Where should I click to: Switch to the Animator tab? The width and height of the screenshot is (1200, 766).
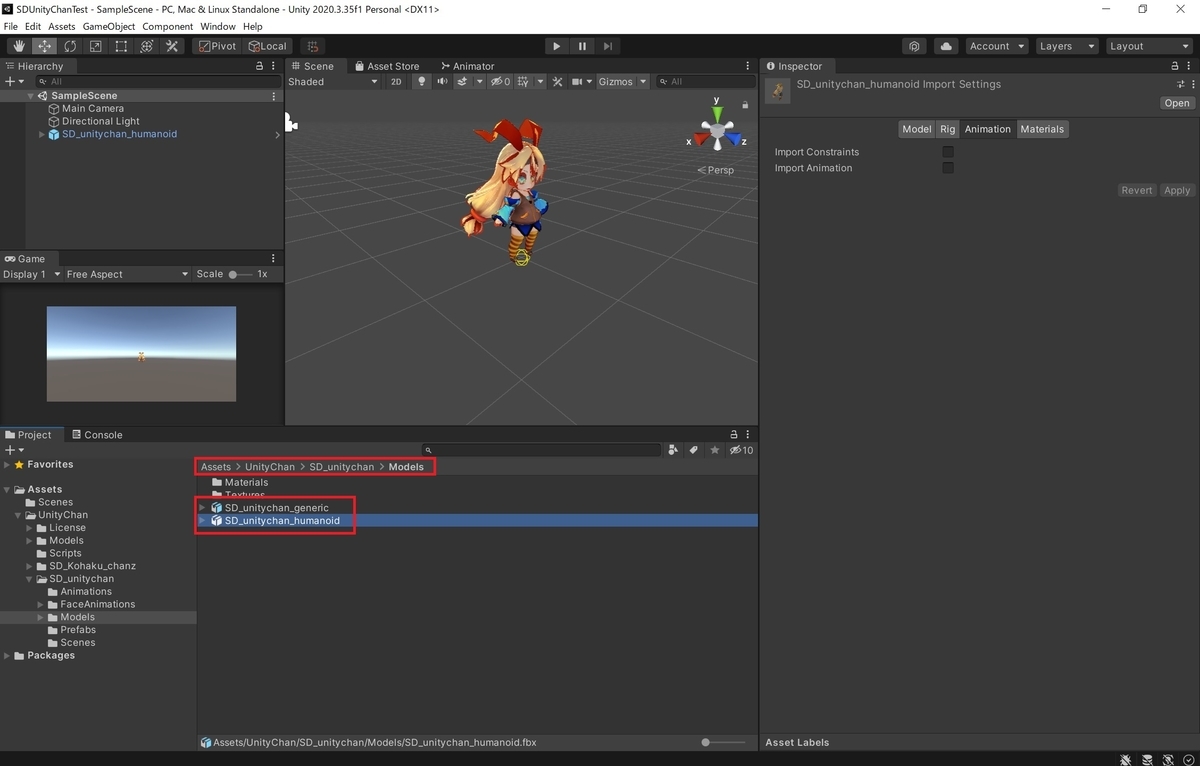pos(468,66)
